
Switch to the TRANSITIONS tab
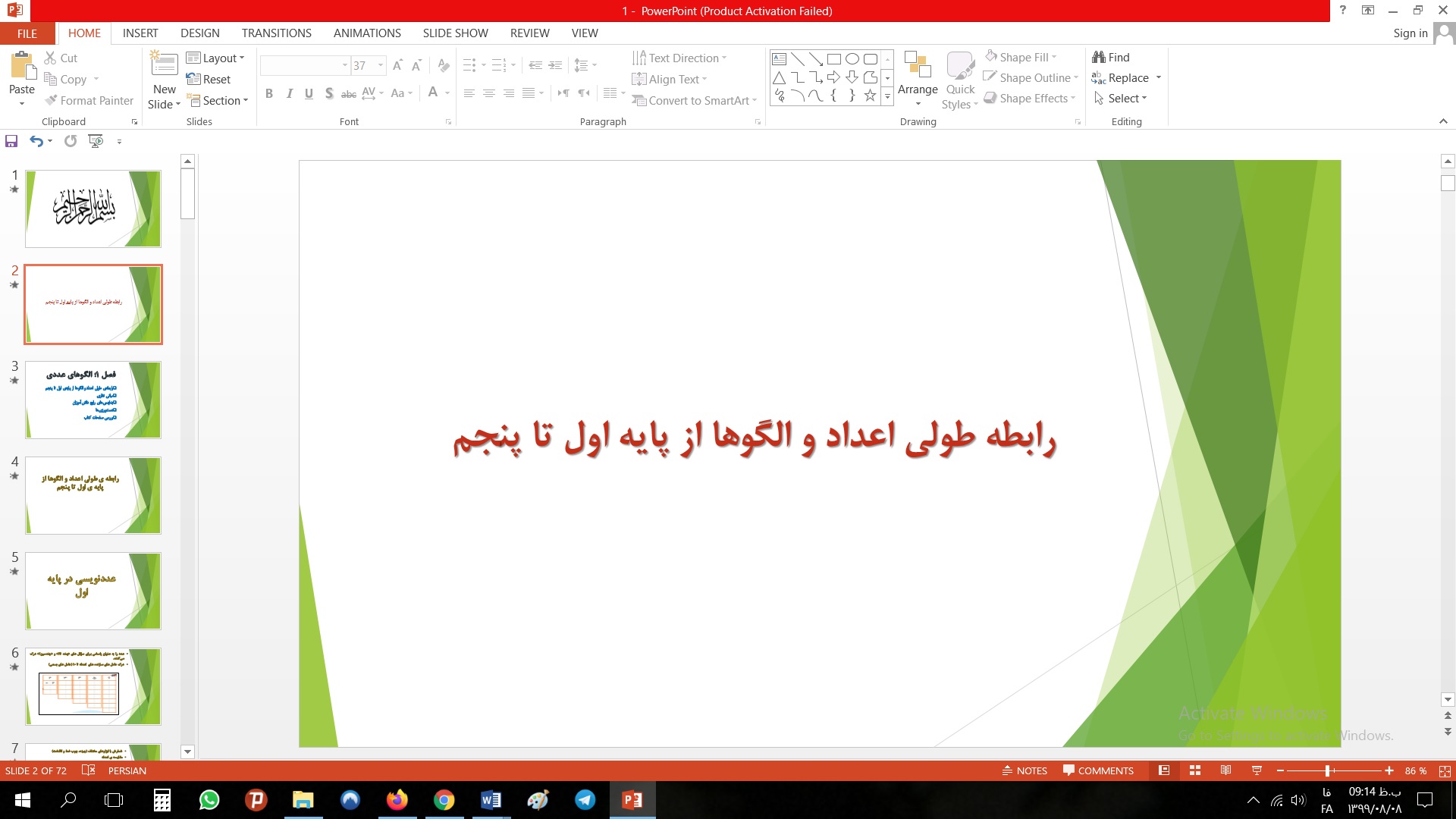click(276, 33)
